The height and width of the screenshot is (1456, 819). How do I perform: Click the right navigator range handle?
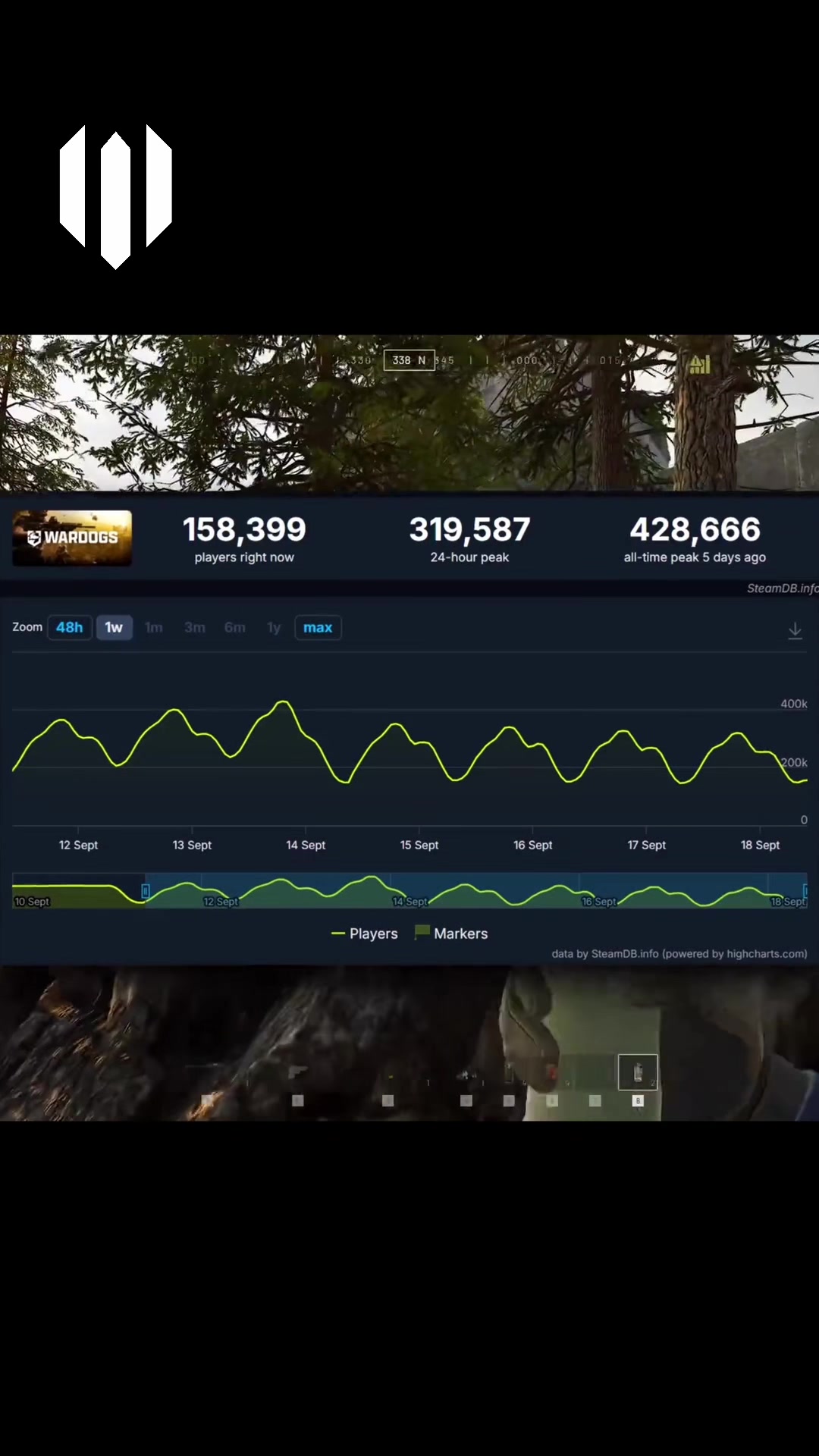pos(805,891)
